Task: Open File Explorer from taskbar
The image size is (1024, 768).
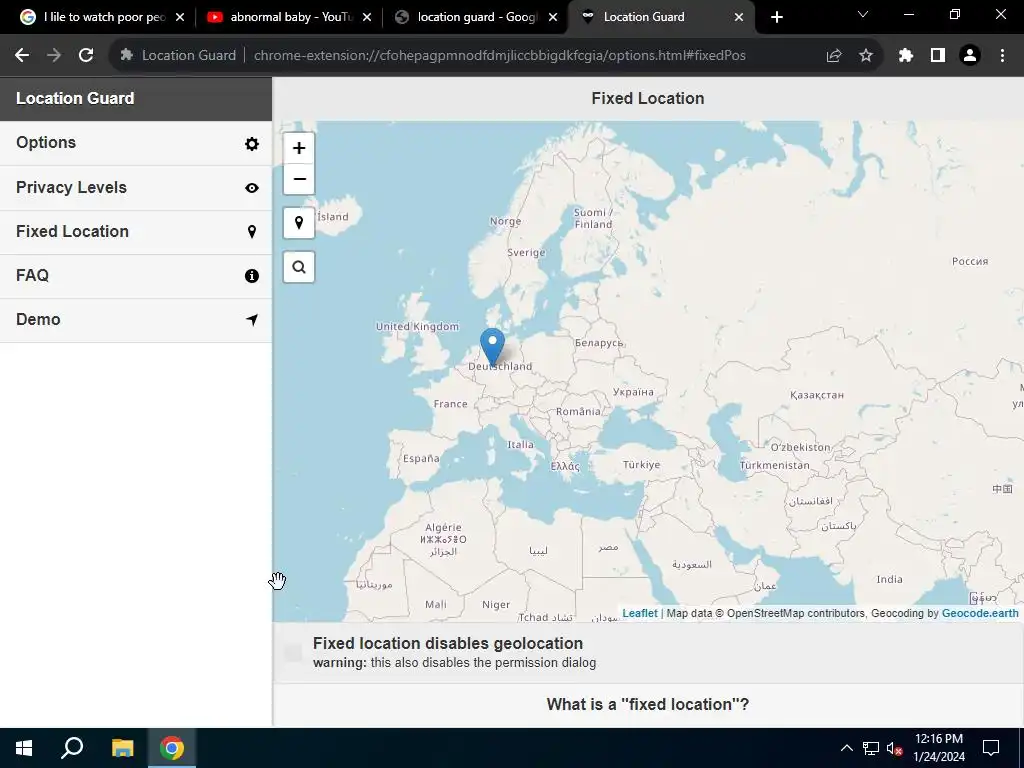Action: [x=122, y=748]
